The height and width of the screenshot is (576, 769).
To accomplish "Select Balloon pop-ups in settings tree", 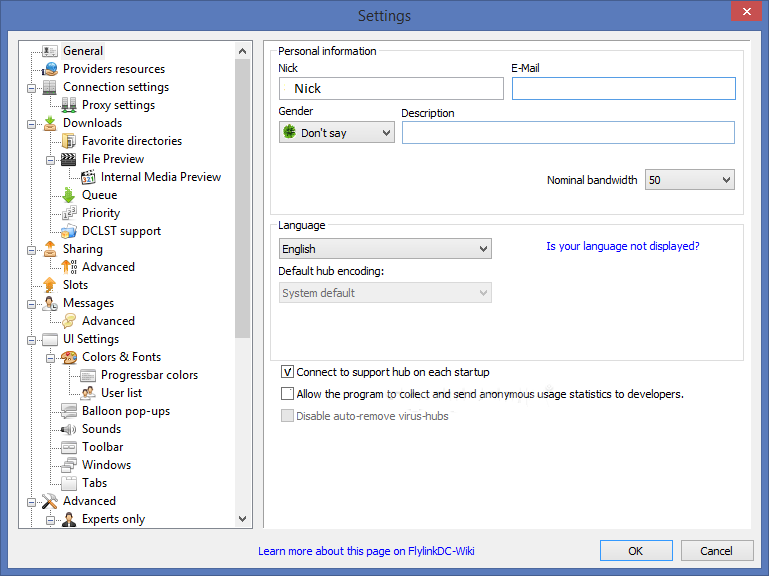I will point(125,411).
